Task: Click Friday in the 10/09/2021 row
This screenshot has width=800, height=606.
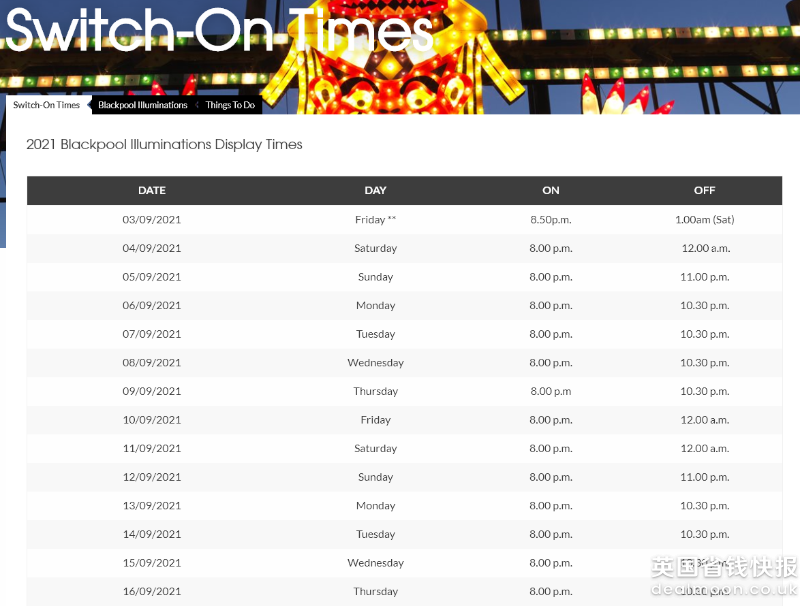Action: tap(376, 420)
